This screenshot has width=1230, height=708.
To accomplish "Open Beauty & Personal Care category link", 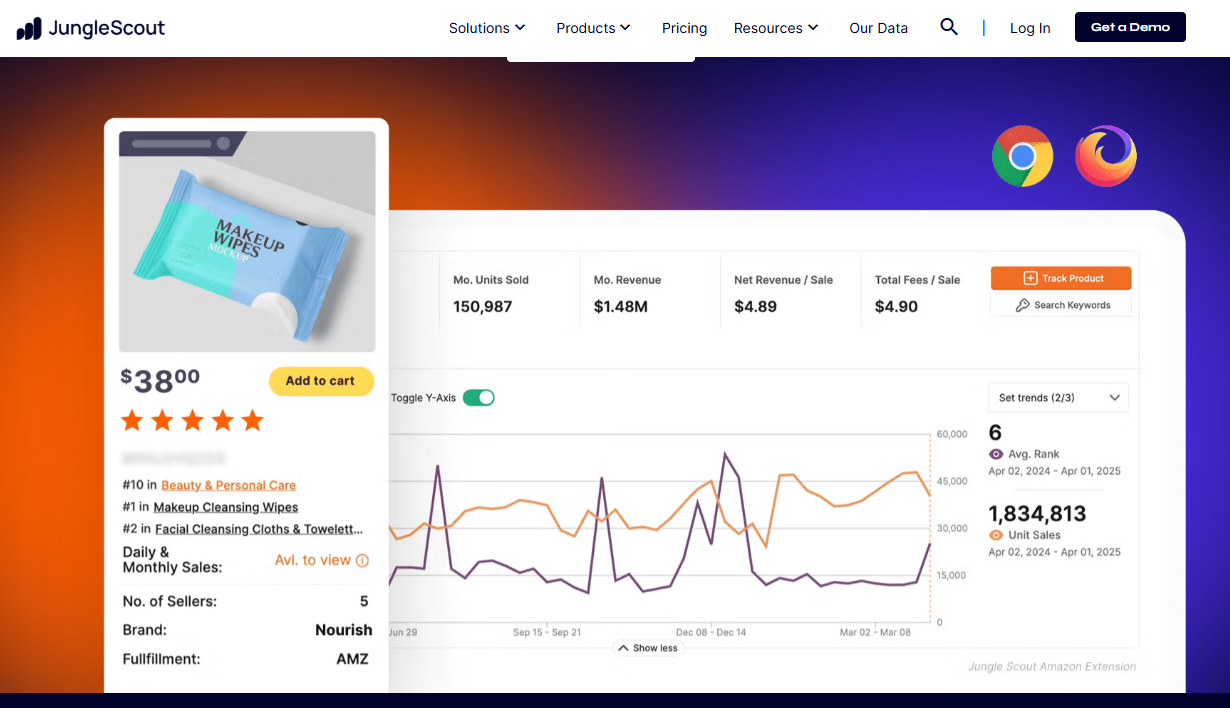I will [x=229, y=485].
